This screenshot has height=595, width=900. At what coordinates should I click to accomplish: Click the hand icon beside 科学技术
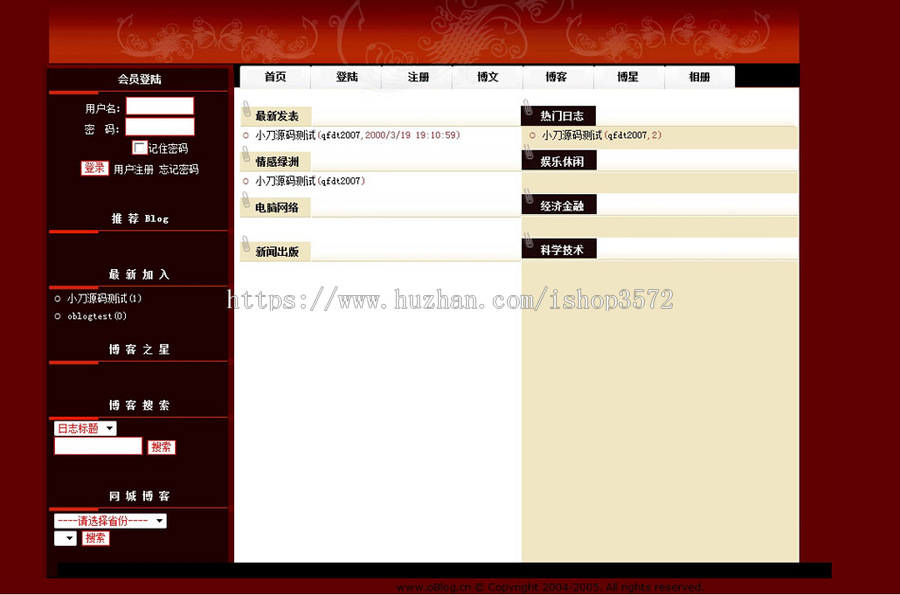[527, 243]
